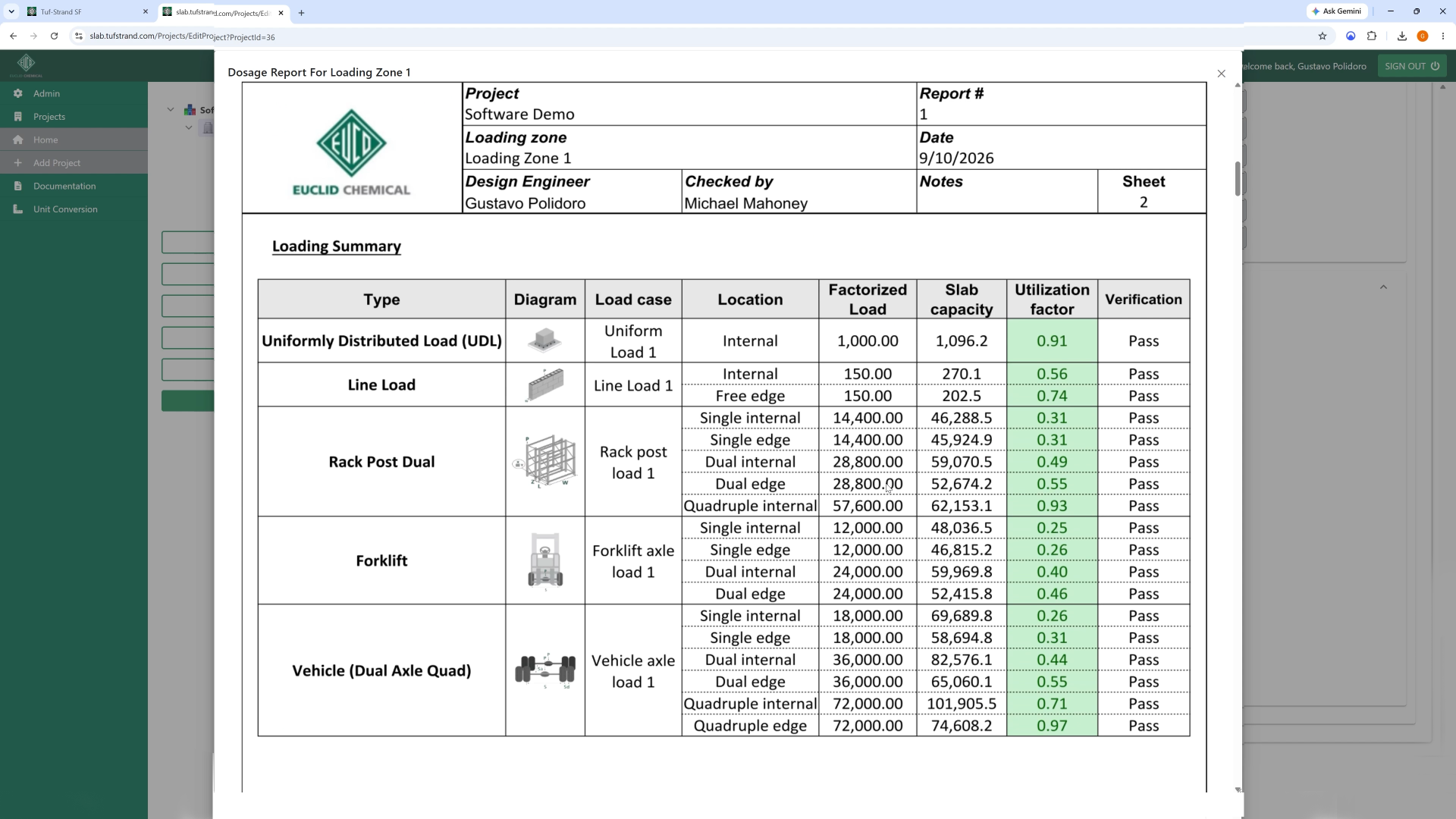This screenshot has width=1456, height=819.
Task: Click the Loading Summary heading
Action: [x=337, y=246]
